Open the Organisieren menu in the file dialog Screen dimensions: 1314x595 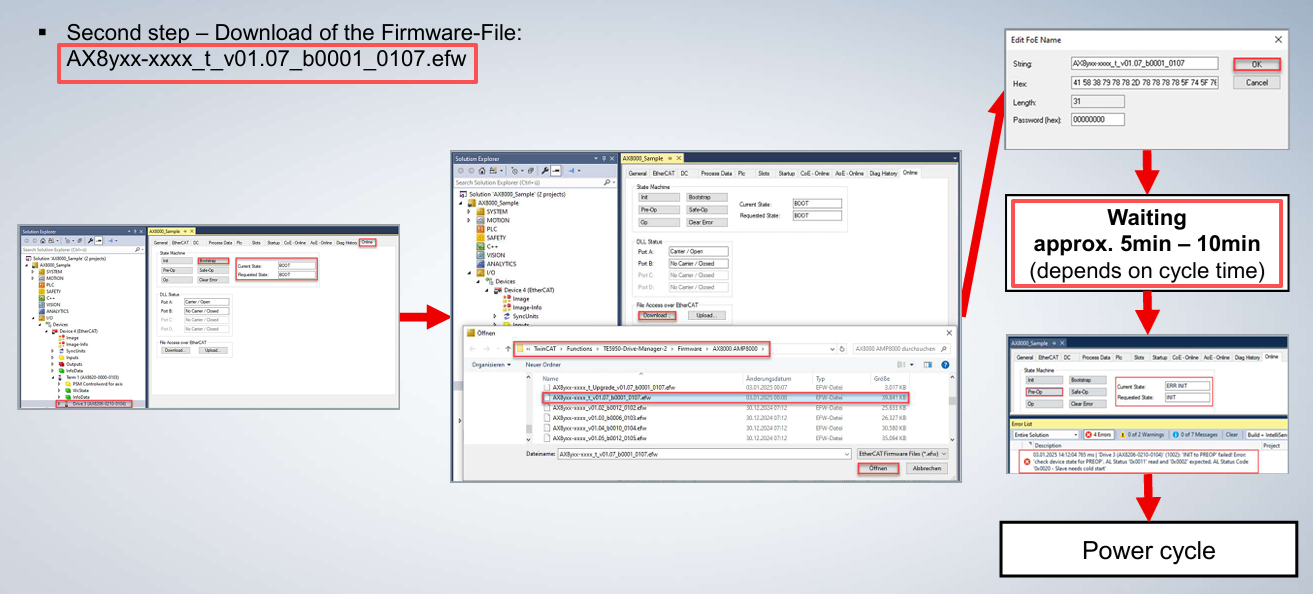coord(492,365)
